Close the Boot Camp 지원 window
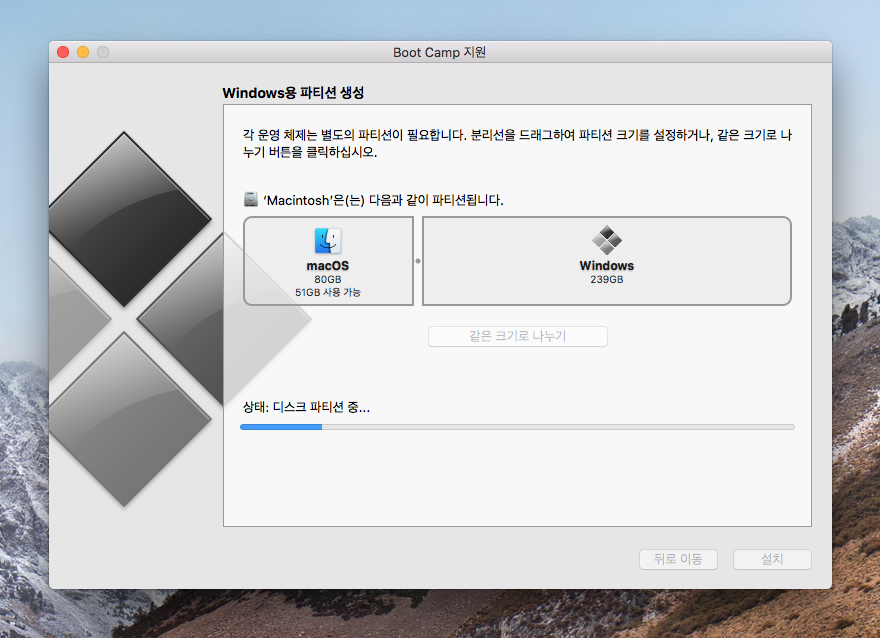 click(x=63, y=52)
